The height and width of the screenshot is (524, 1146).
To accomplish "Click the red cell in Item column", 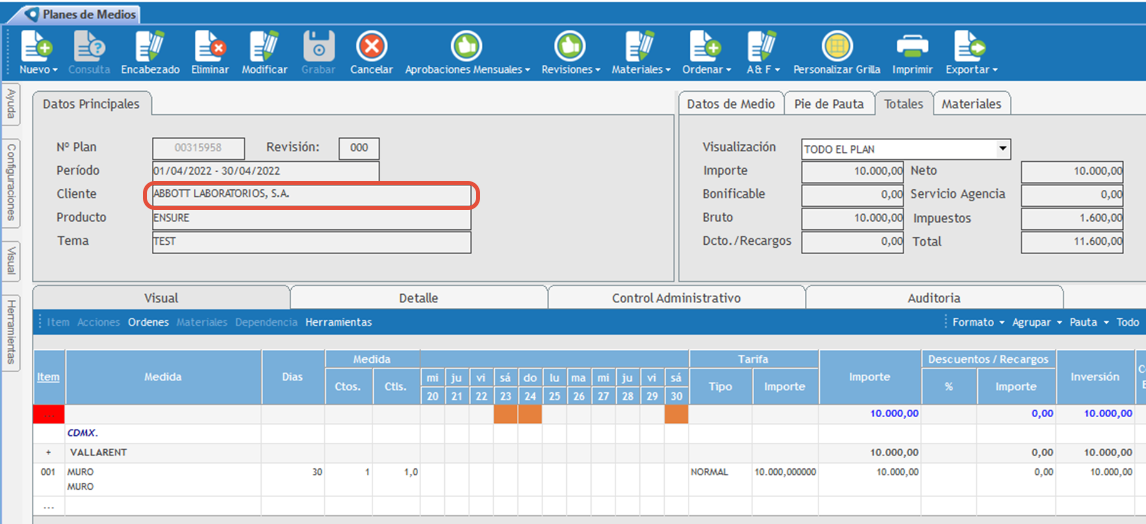I will tap(49, 414).
